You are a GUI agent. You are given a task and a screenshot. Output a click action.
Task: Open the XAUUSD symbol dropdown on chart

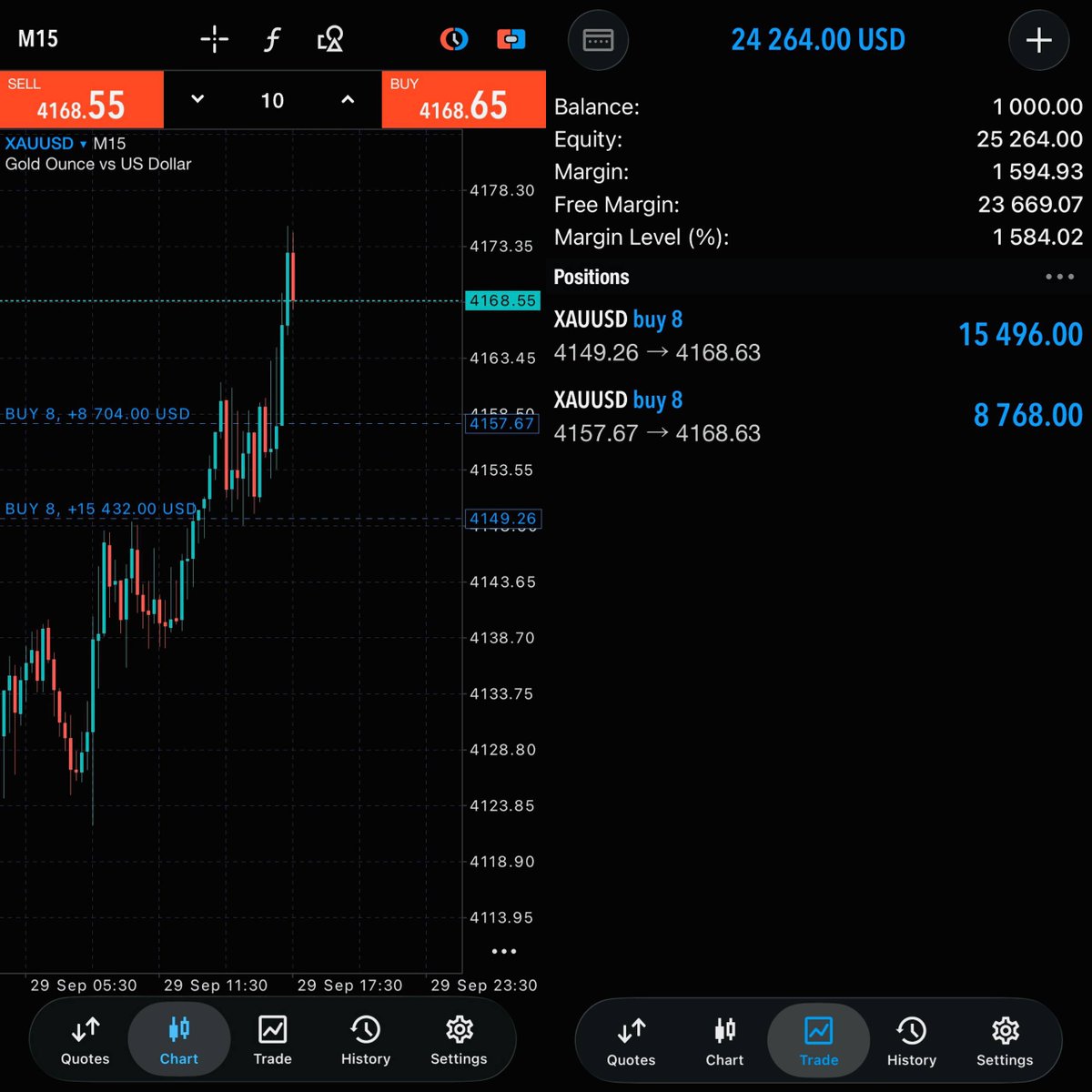45,144
